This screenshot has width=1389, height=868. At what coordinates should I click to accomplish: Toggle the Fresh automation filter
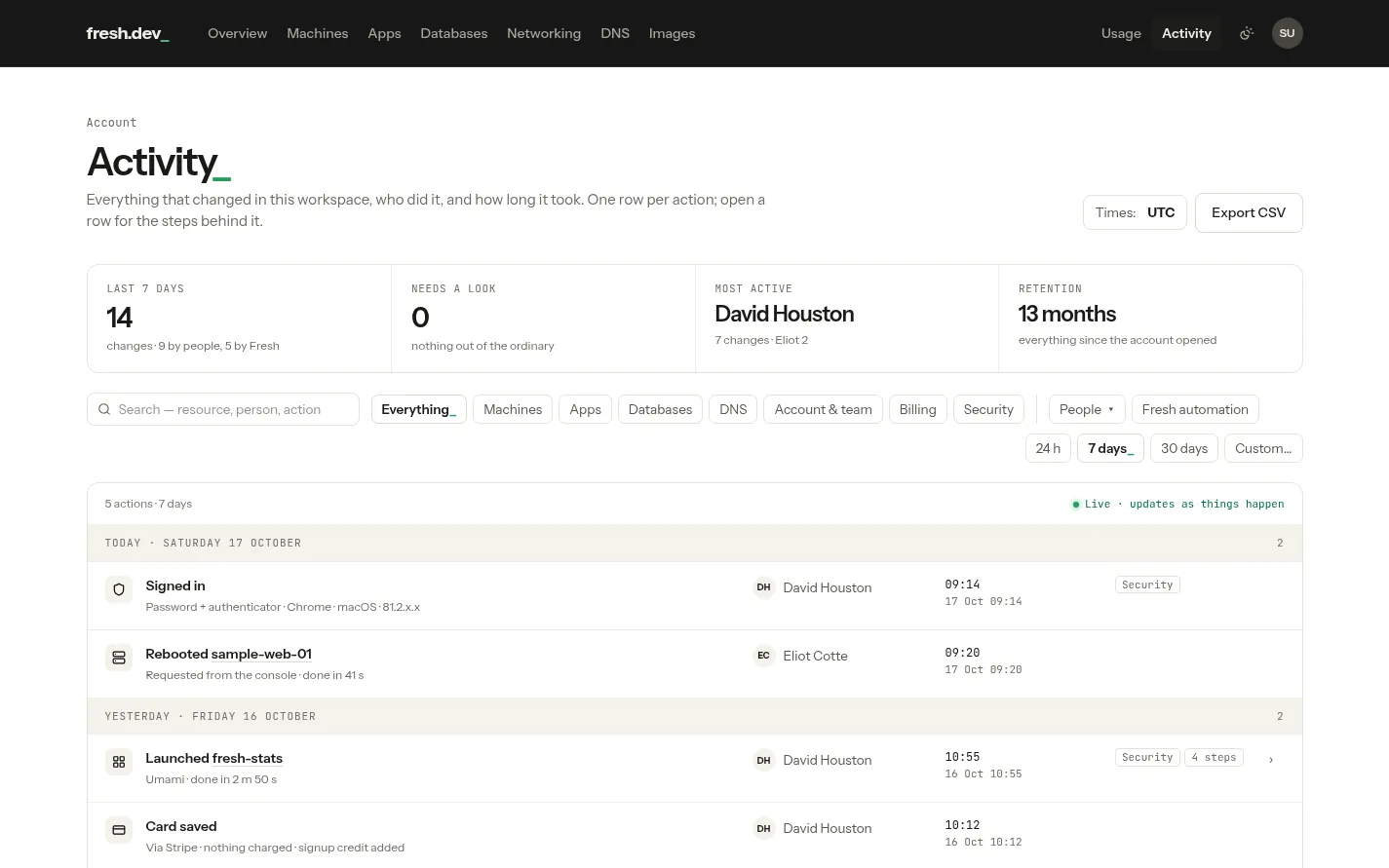click(1195, 409)
